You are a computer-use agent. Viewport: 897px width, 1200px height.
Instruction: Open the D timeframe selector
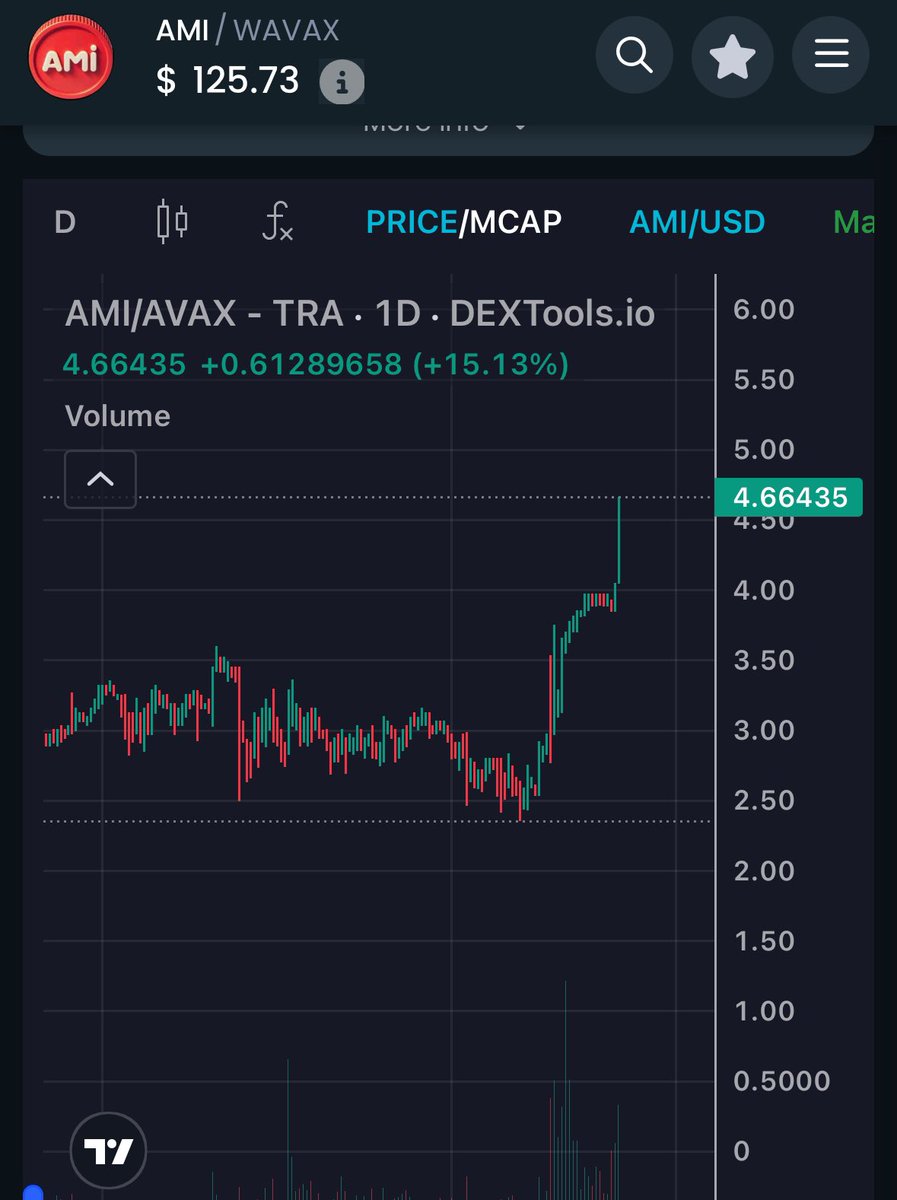point(64,222)
